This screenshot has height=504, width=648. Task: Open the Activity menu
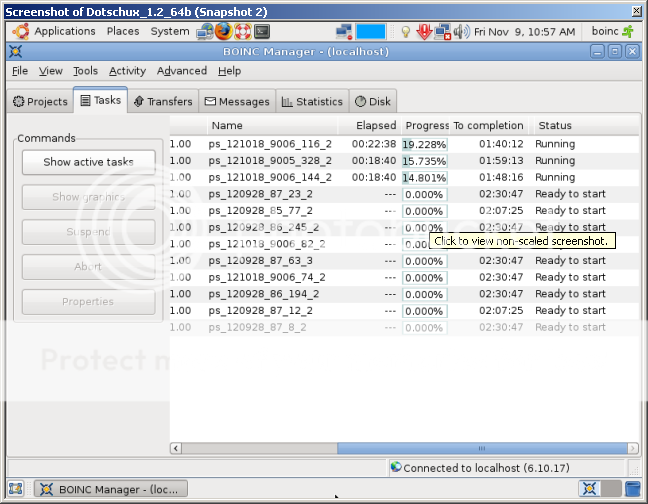[x=127, y=71]
